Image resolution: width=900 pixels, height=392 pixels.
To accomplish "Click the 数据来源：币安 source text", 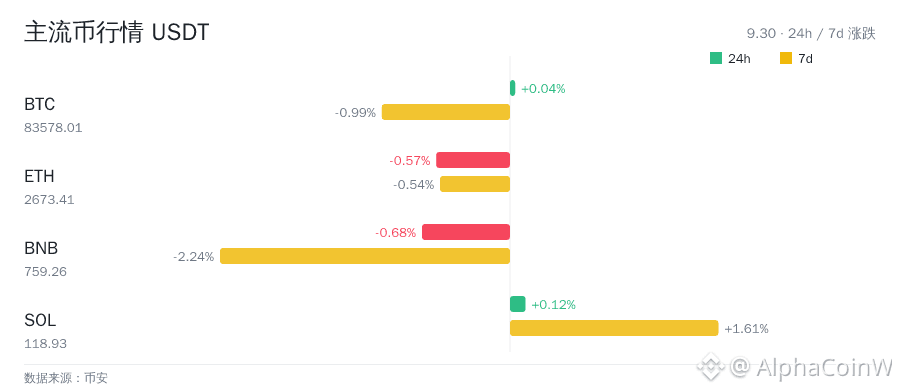I will tap(65, 378).
